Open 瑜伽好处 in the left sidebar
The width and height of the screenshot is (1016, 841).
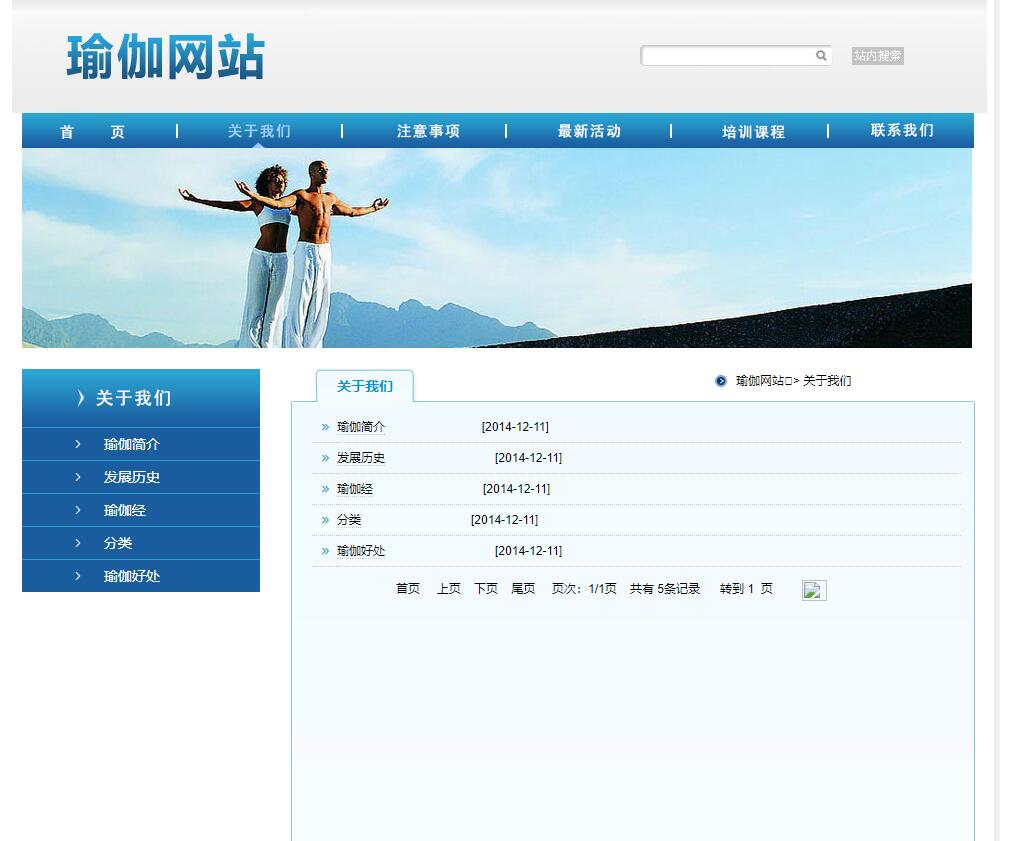point(132,576)
